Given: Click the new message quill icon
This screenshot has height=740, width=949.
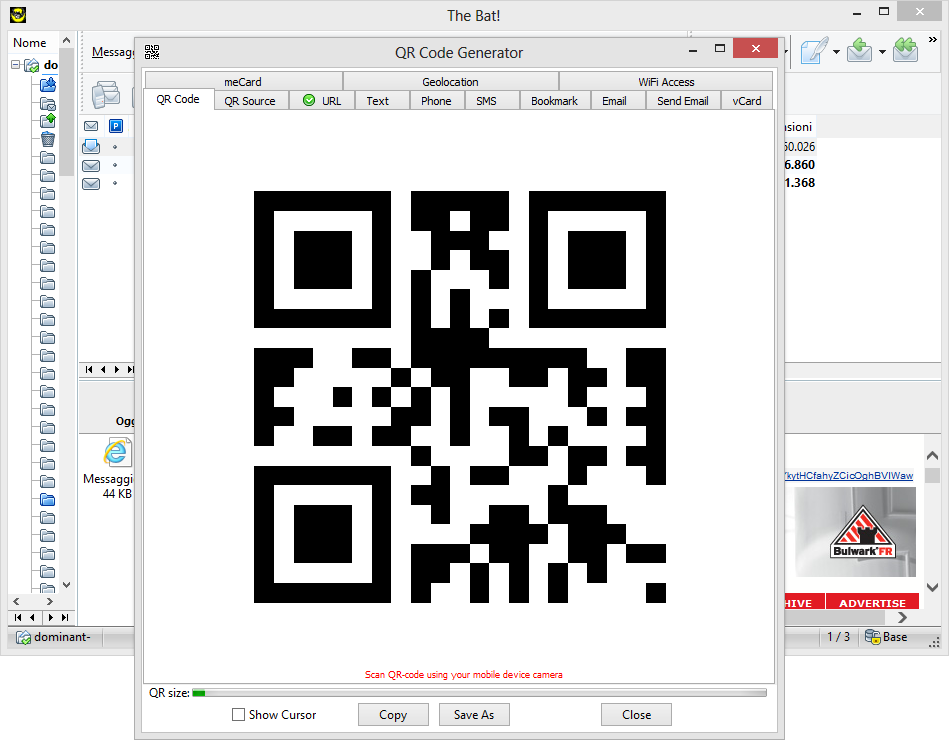Looking at the screenshot, I should (814, 51).
